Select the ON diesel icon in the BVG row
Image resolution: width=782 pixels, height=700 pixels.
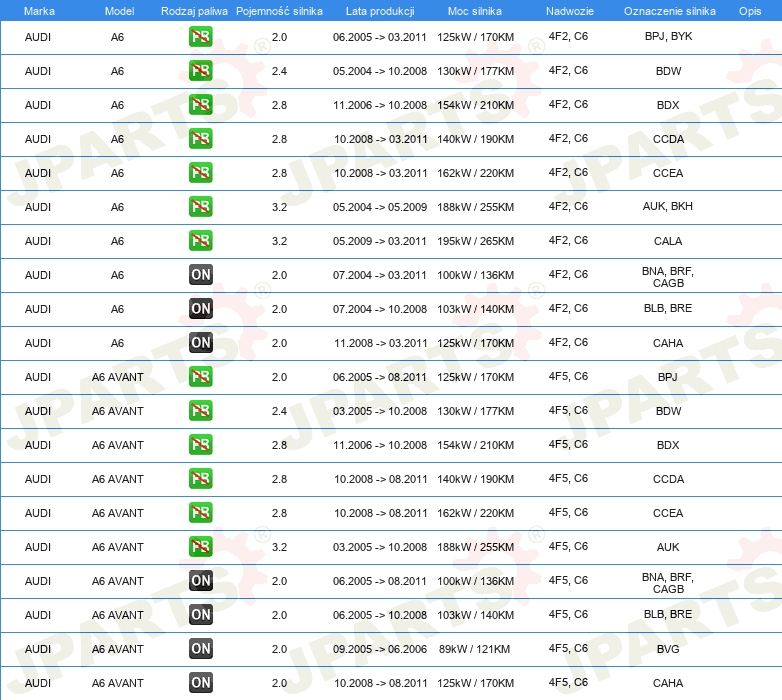pyautogui.click(x=201, y=649)
